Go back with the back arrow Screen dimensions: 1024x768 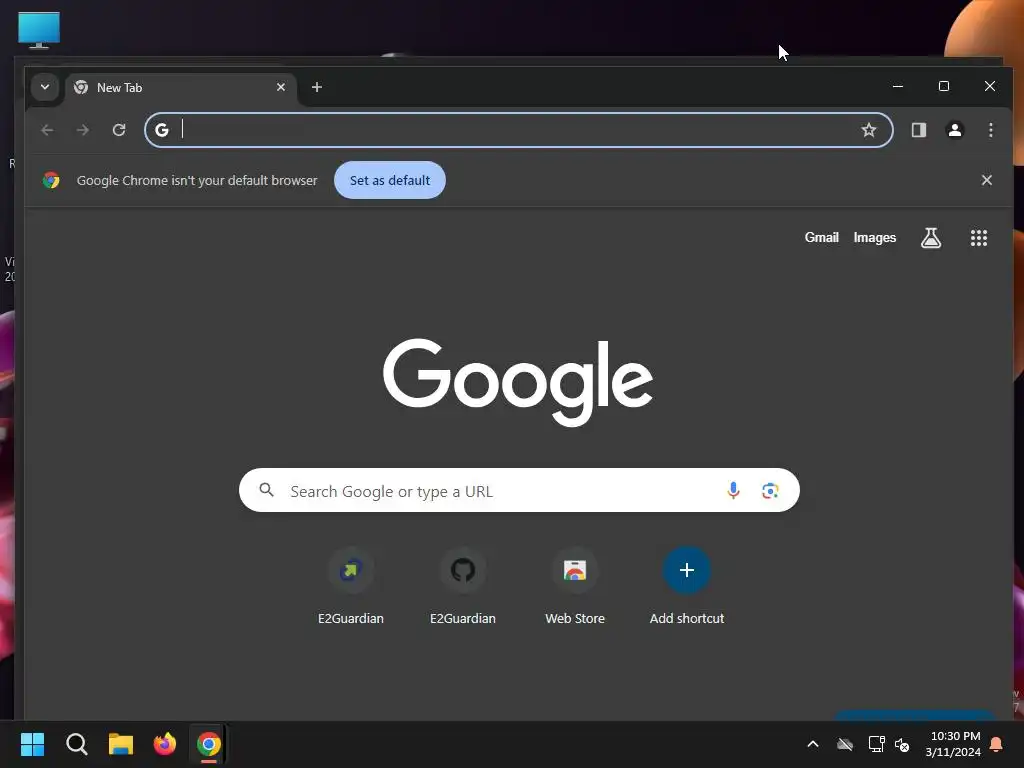click(47, 130)
